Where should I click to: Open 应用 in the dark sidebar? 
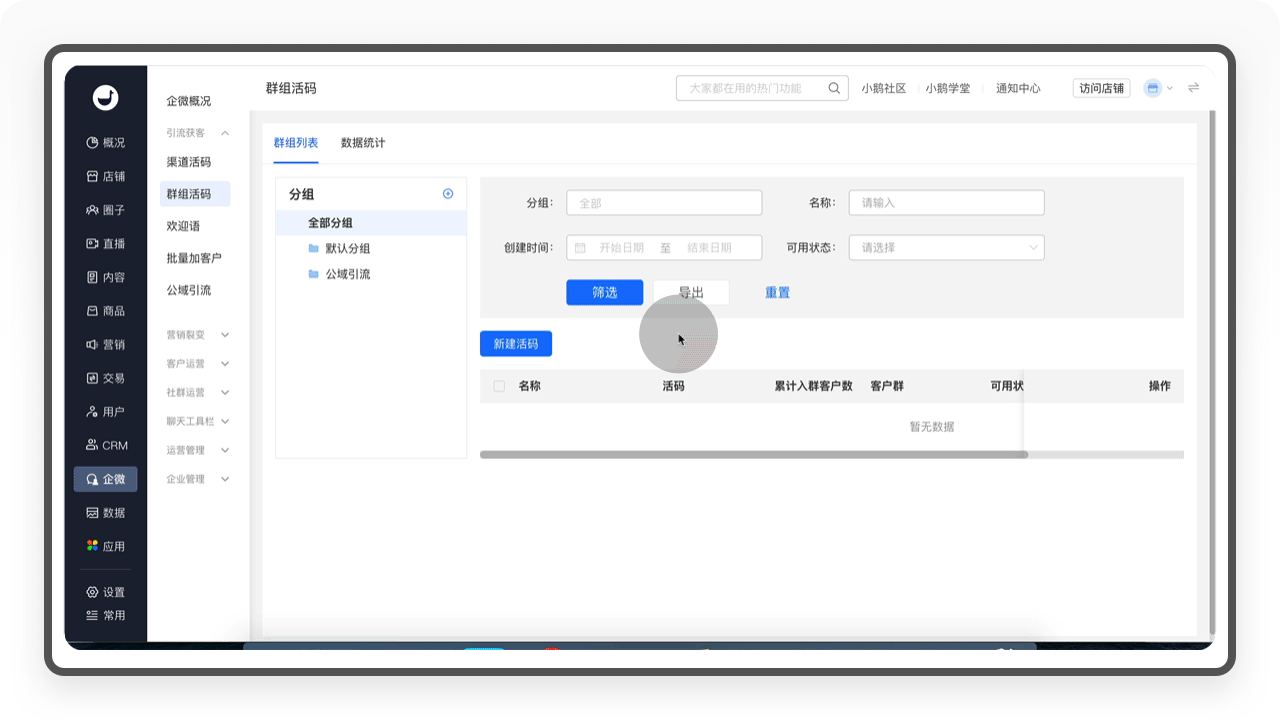[x=105, y=546]
